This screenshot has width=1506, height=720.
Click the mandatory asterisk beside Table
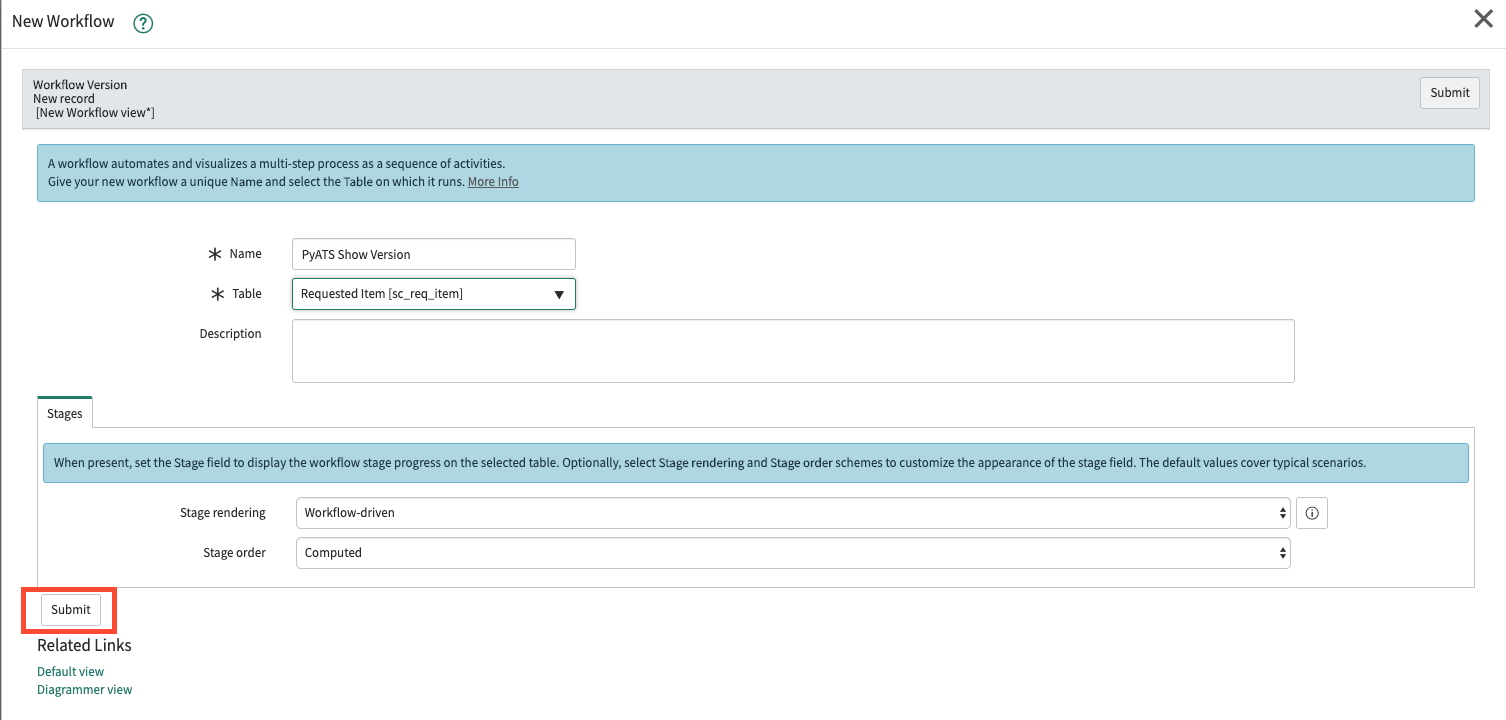(x=217, y=295)
